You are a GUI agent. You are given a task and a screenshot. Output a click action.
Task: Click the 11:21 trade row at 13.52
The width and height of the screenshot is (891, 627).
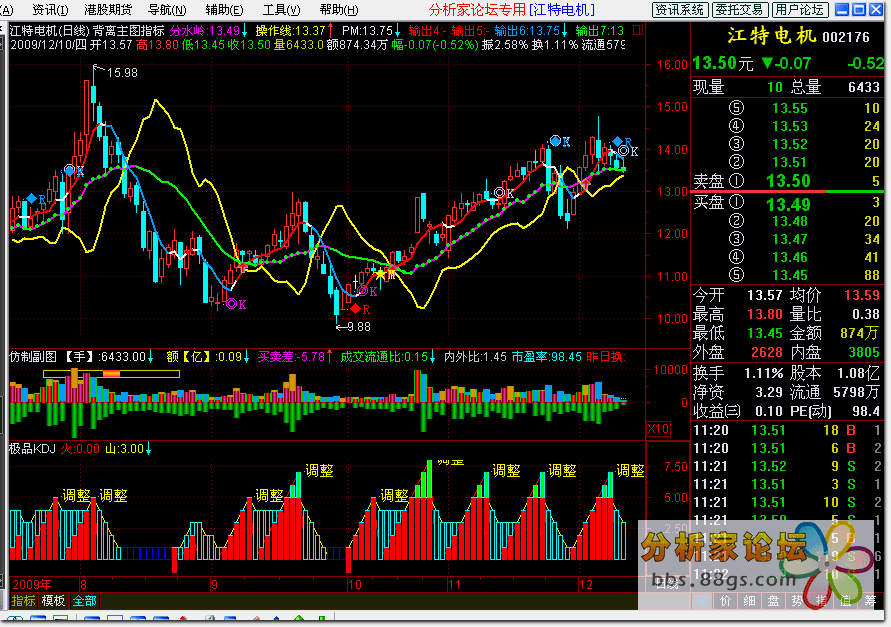[x=786, y=466]
